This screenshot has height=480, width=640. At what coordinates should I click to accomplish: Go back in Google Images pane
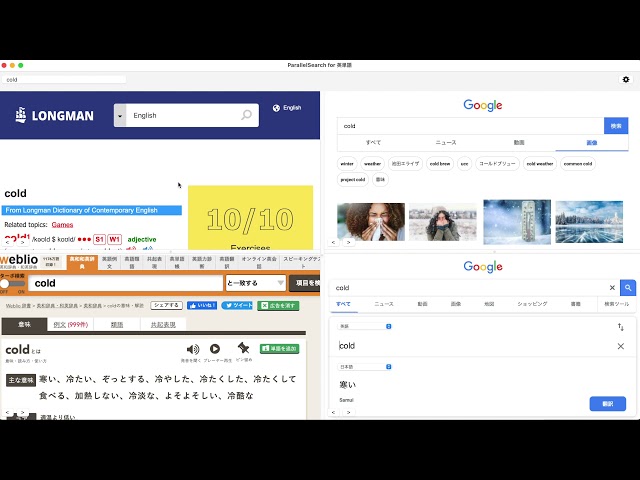pyautogui.click(x=333, y=242)
